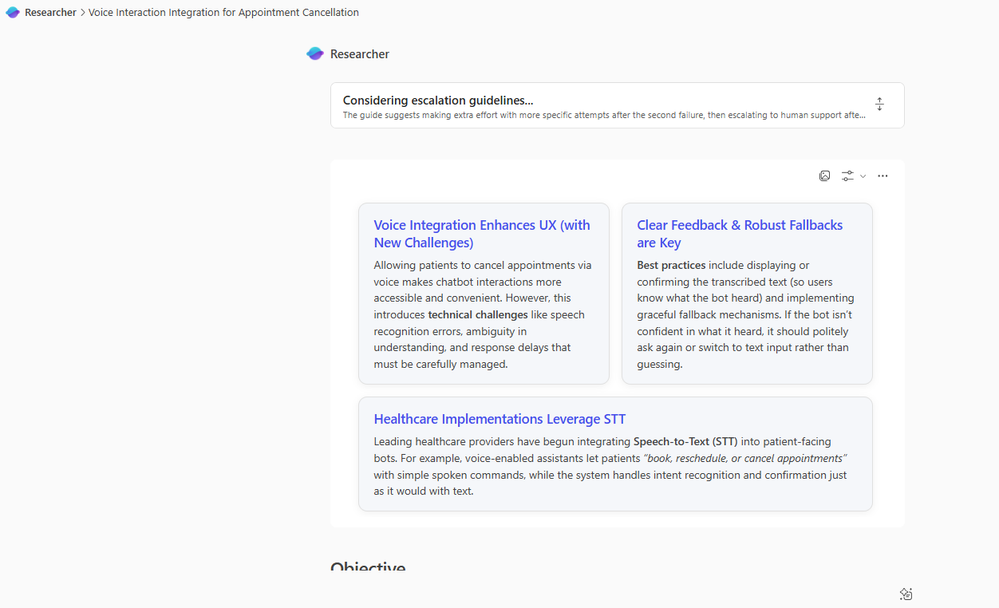
Task: Click the breadcrumb chevron separator after Researcher
Action: (82, 13)
